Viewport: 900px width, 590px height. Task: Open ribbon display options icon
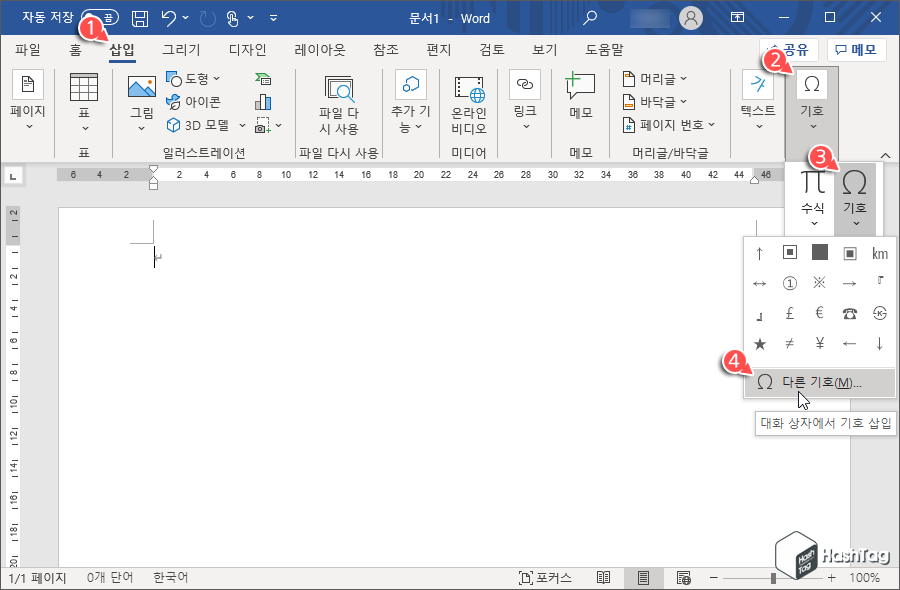click(x=738, y=18)
